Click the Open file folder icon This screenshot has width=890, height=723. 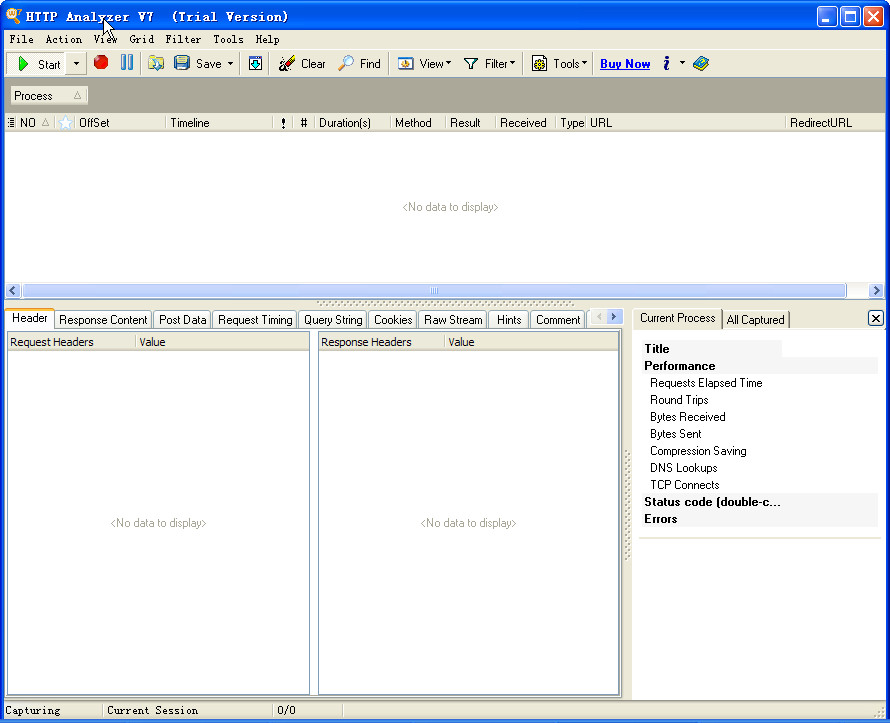156,63
